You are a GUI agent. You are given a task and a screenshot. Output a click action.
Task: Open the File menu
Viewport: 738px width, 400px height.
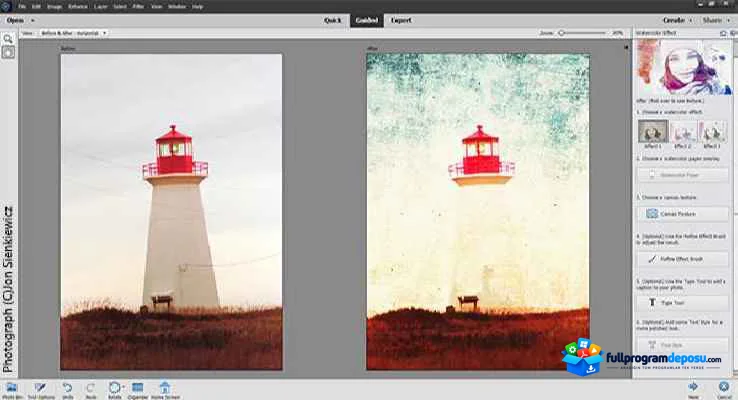[x=22, y=7]
